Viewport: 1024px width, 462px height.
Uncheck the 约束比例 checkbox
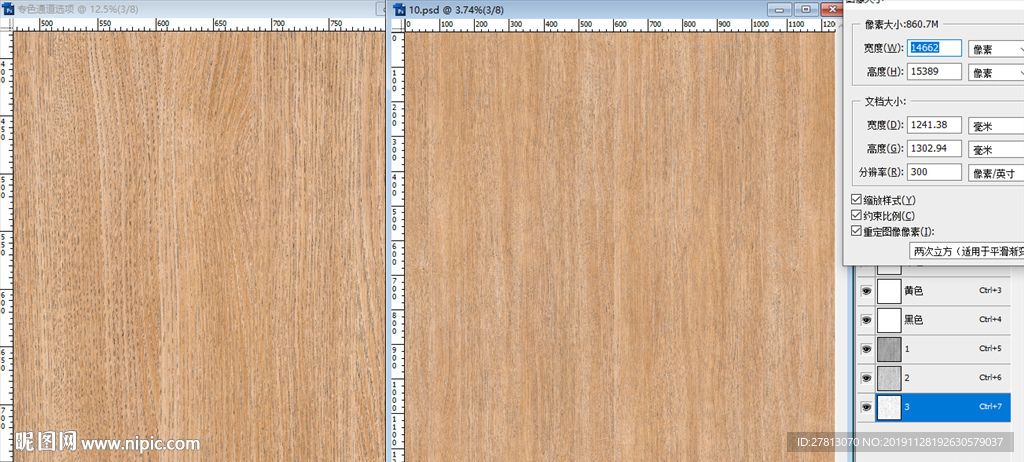pyautogui.click(x=856, y=215)
